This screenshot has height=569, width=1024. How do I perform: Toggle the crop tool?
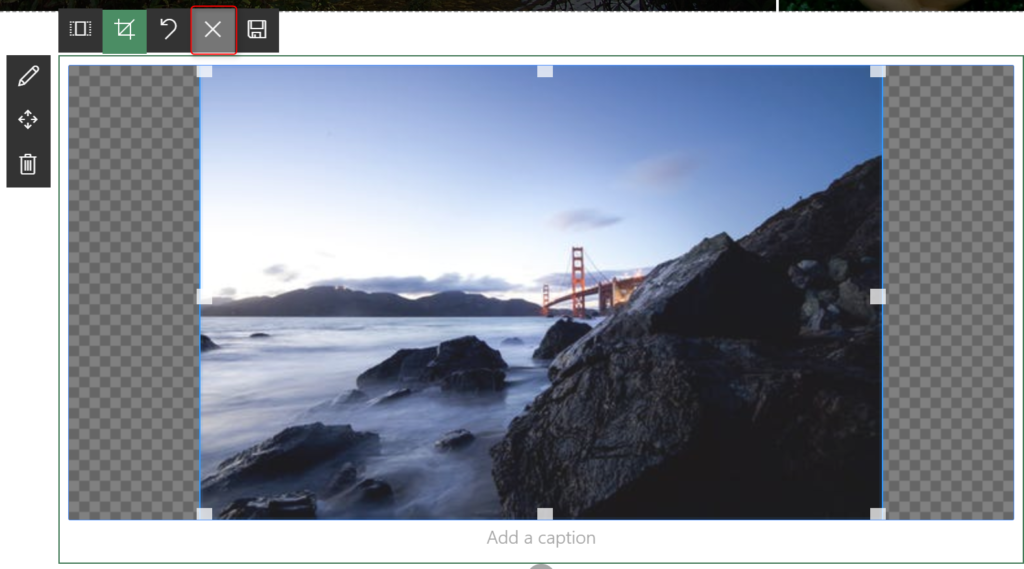(125, 29)
